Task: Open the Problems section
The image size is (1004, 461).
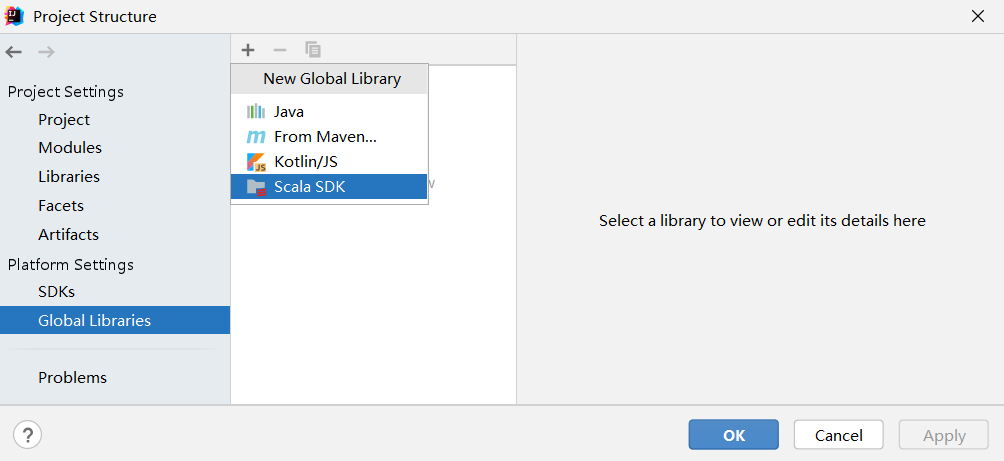Action: point(72,378)
